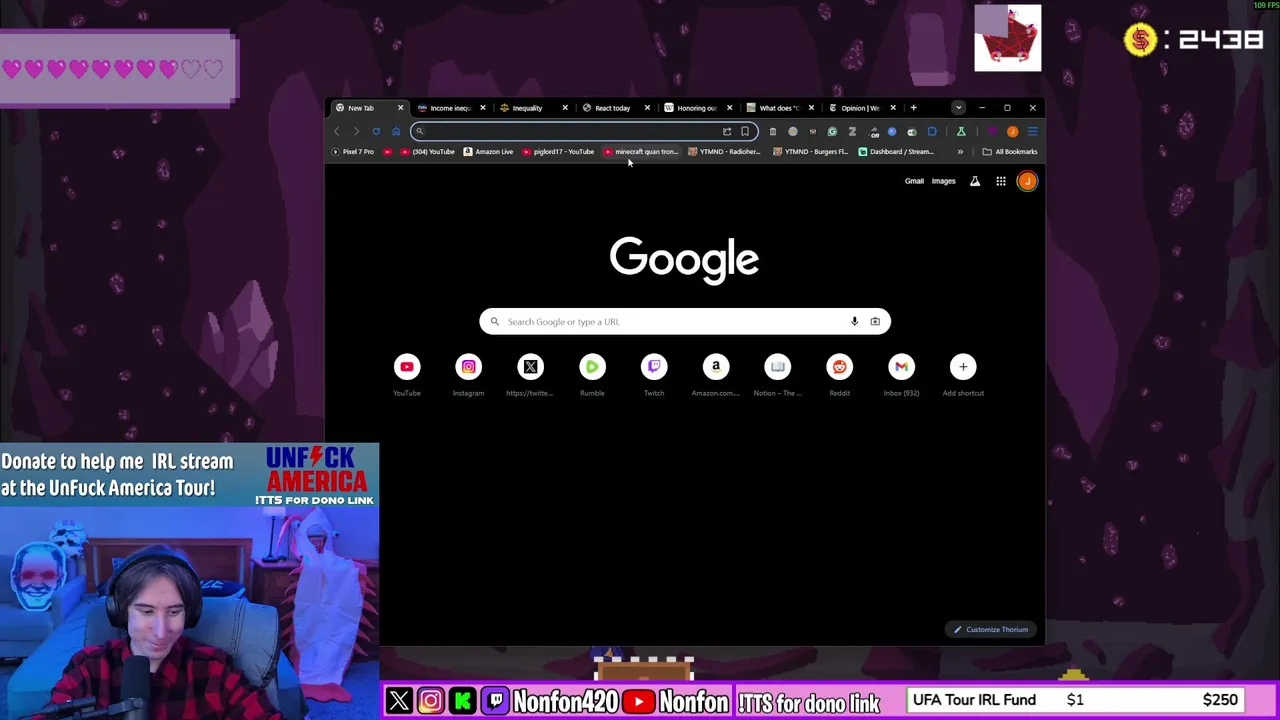Open the Dashboard Stream bookmark
Viewport: 1280px width, 720px height.
point(896,152)
